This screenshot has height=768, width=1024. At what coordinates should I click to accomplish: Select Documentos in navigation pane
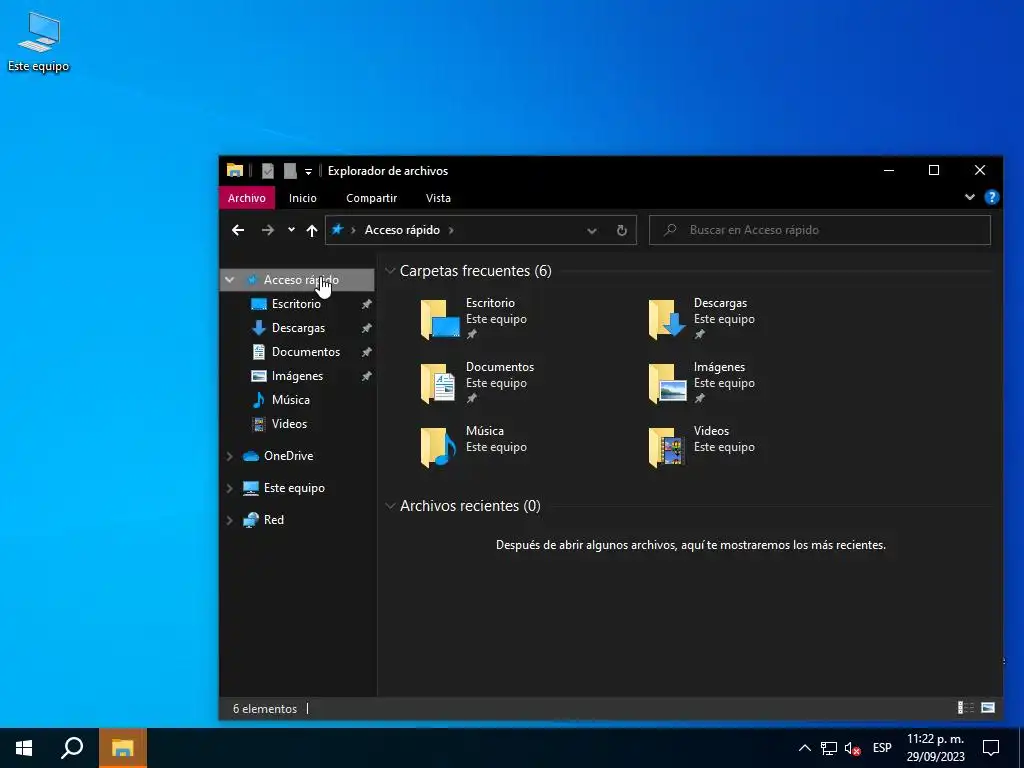[x=306, y=352]
